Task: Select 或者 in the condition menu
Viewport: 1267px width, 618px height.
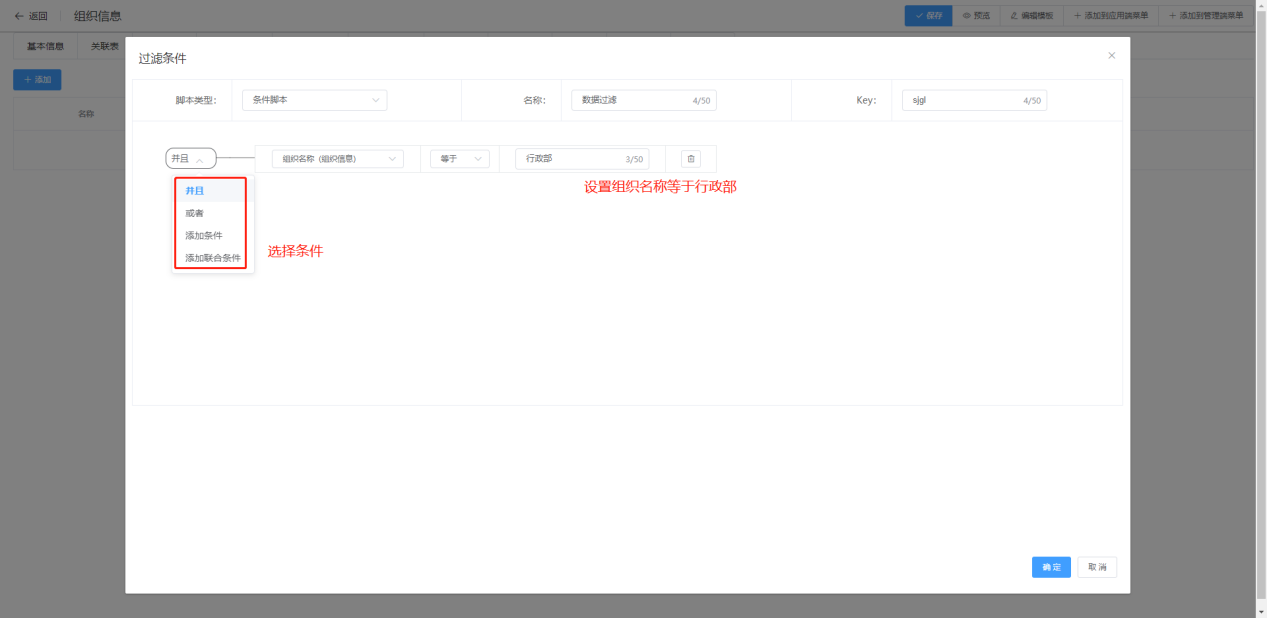Action: tap(211, 213)
